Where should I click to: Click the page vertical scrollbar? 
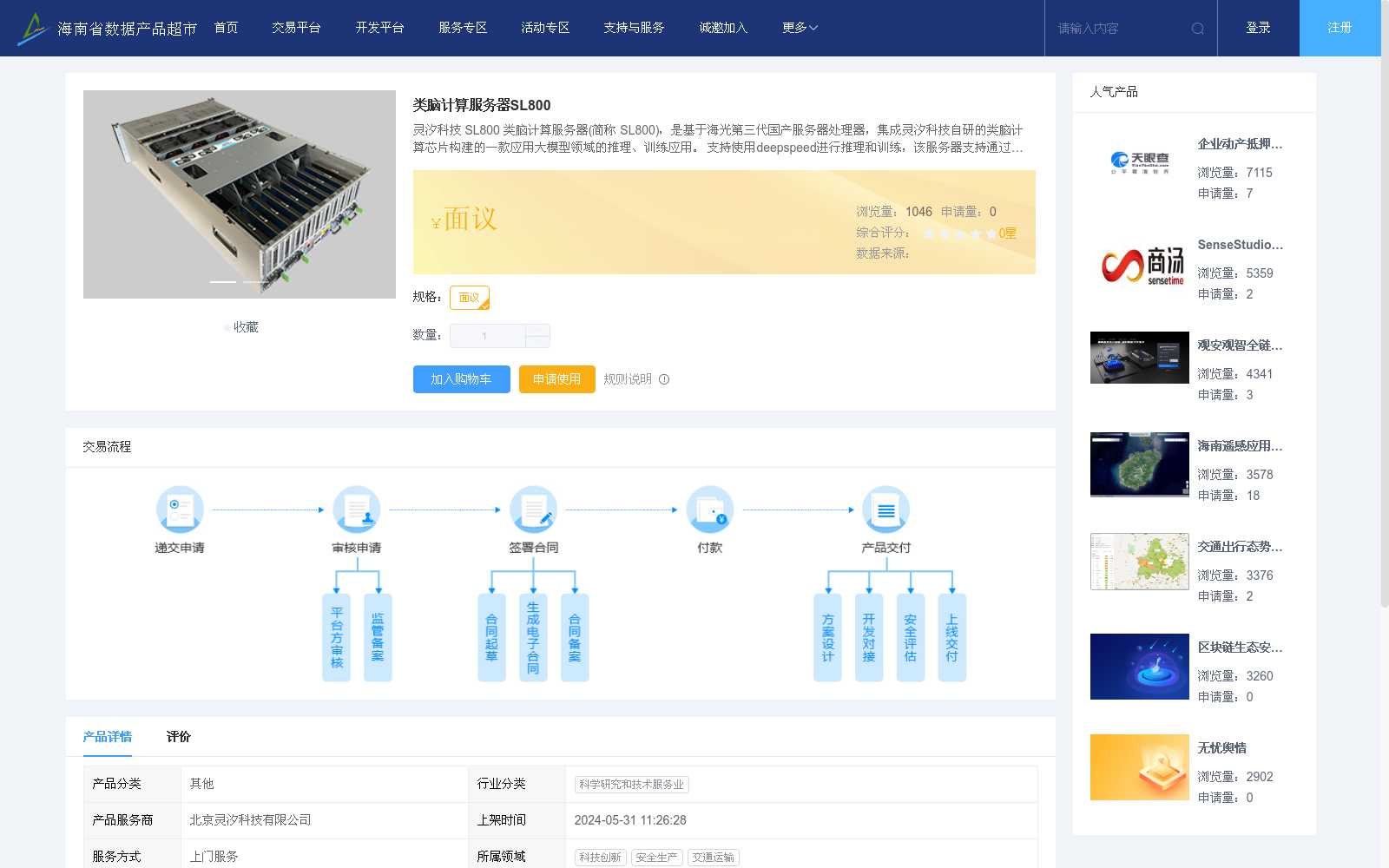click(1385, 304)
